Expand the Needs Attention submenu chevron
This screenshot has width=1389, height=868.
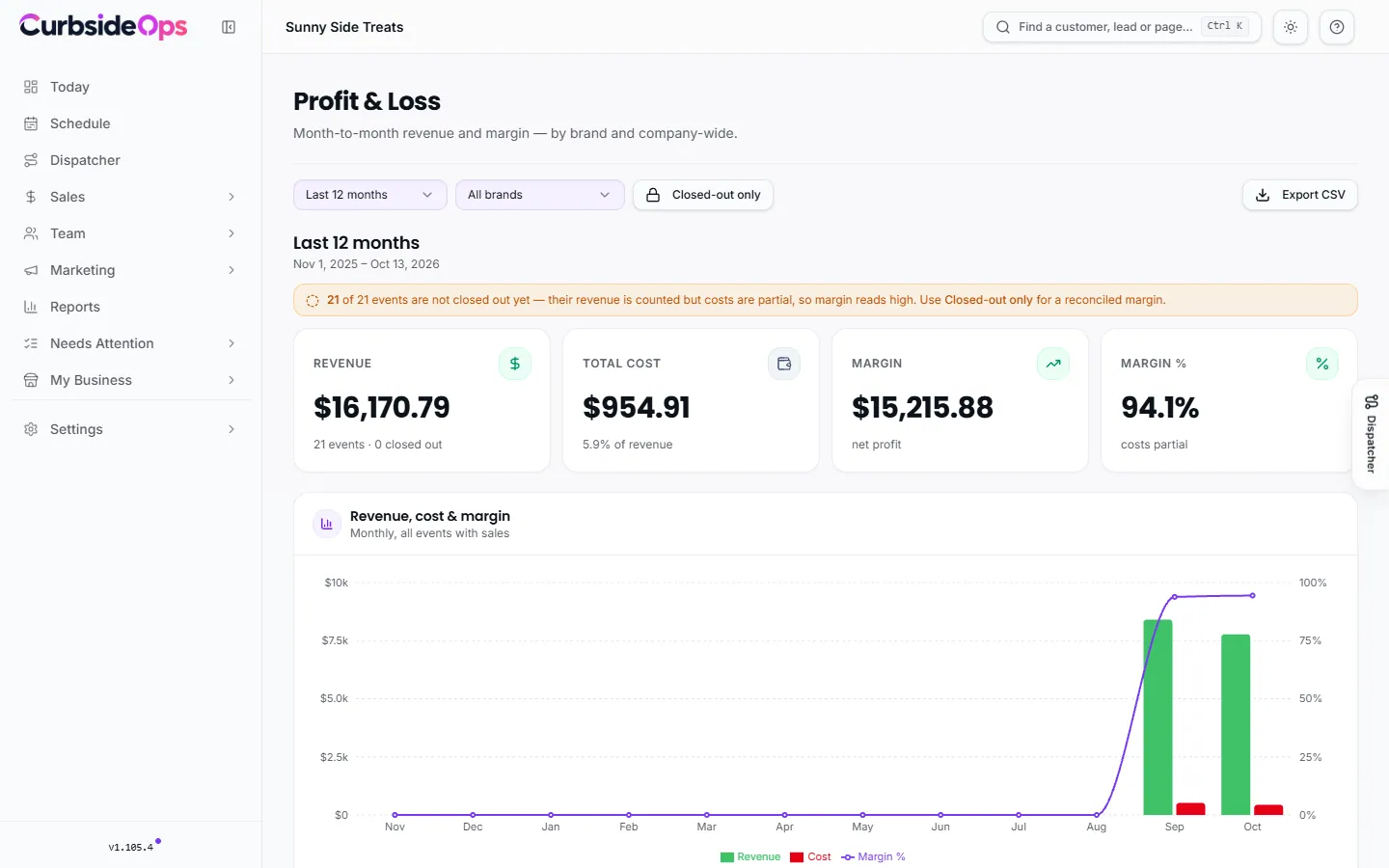(x=231, y=343)
